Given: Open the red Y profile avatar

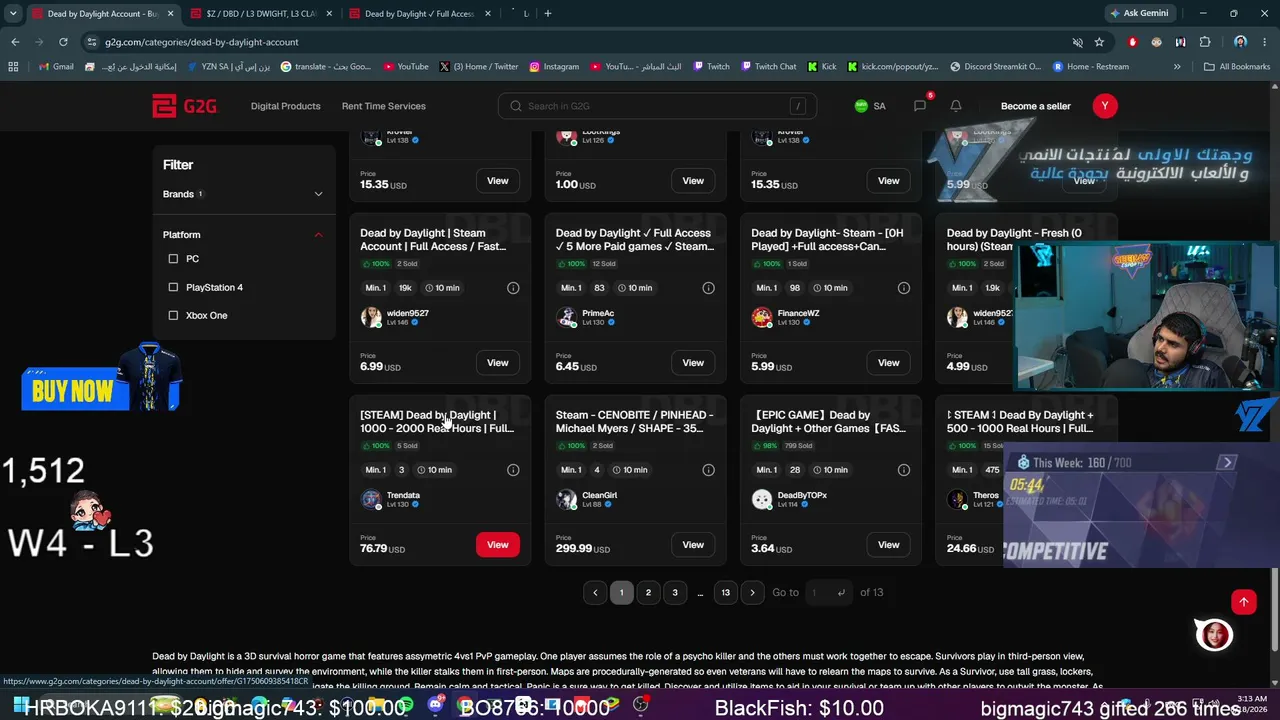Looking at the screenshot, I should pos(1105,106).
